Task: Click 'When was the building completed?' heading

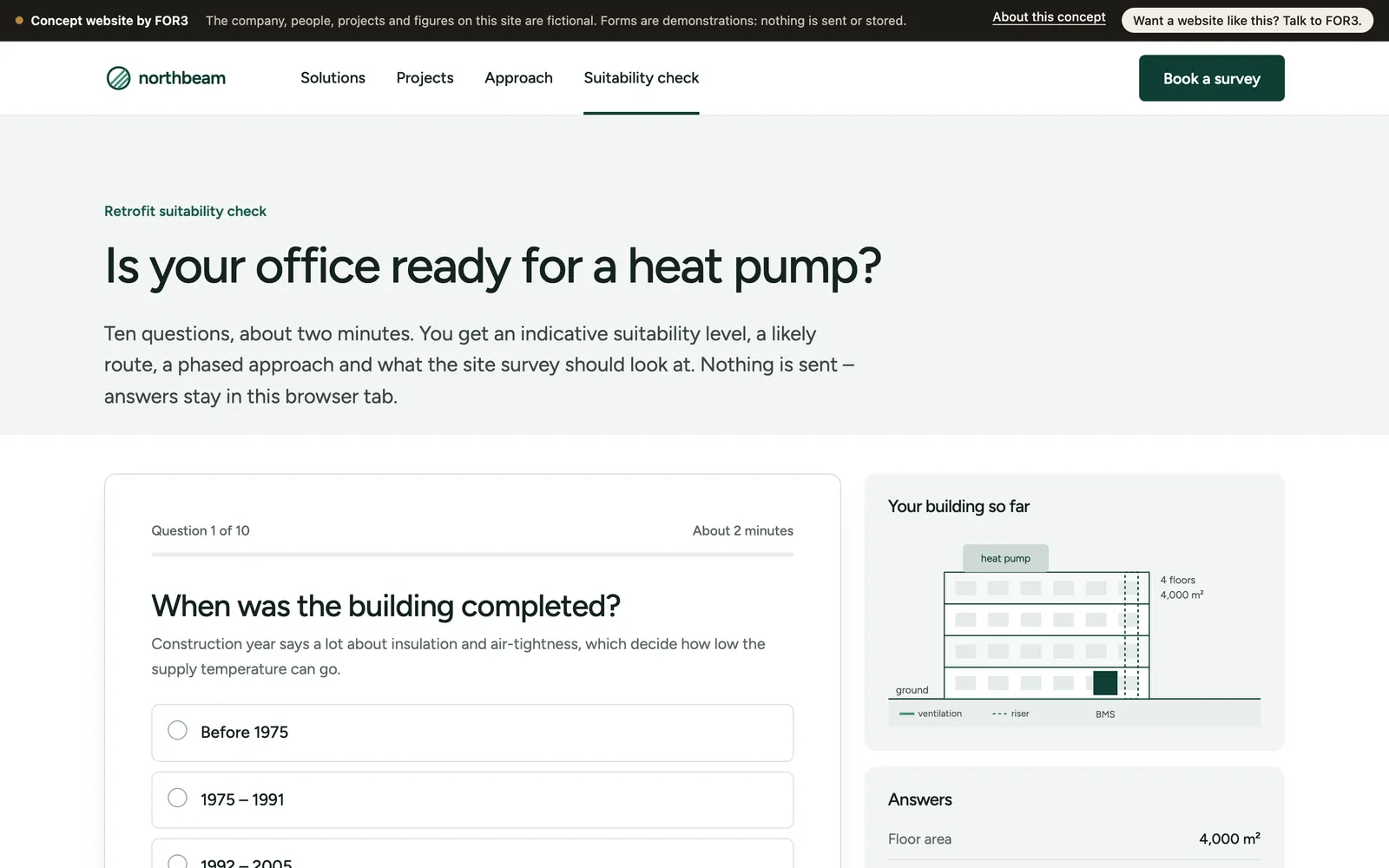Action: (x=385, y=606)
